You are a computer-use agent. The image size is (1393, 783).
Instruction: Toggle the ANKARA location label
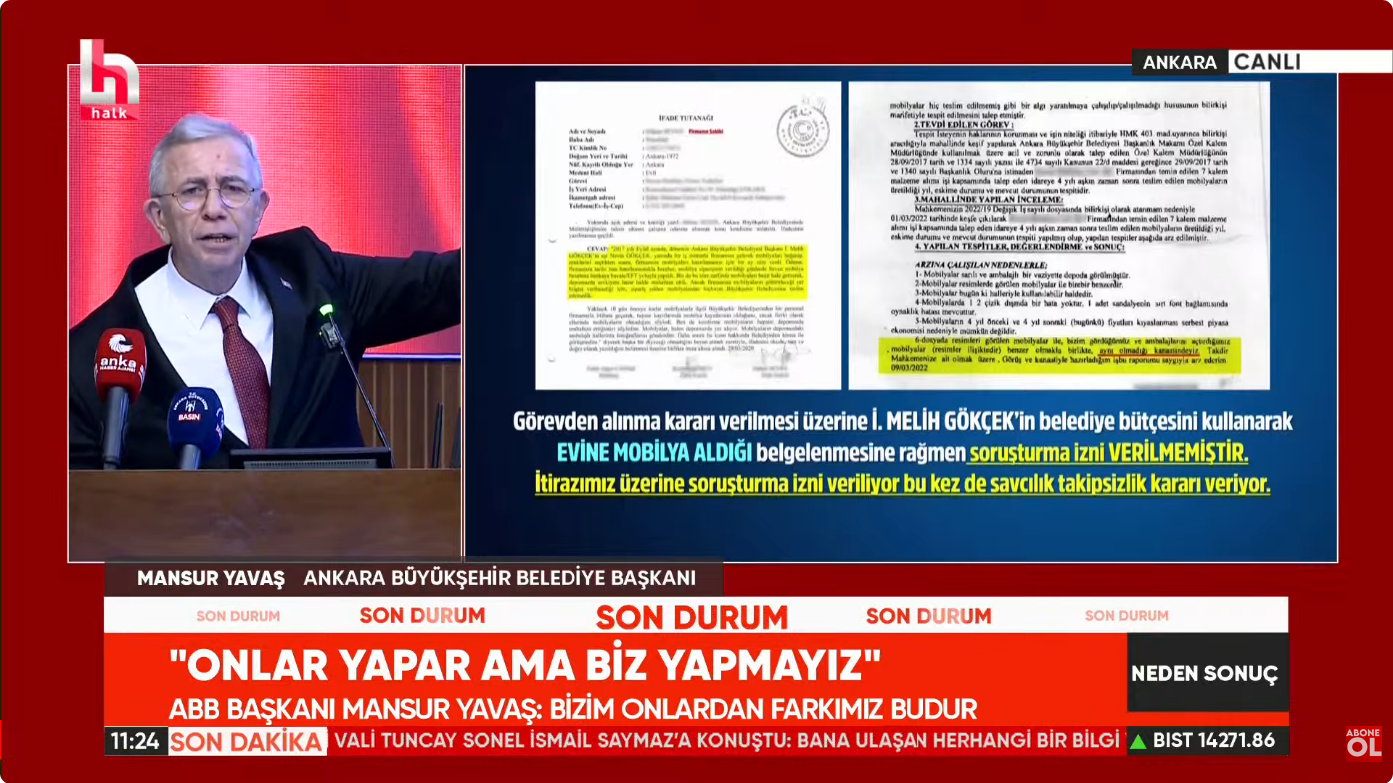[1180, 62]
